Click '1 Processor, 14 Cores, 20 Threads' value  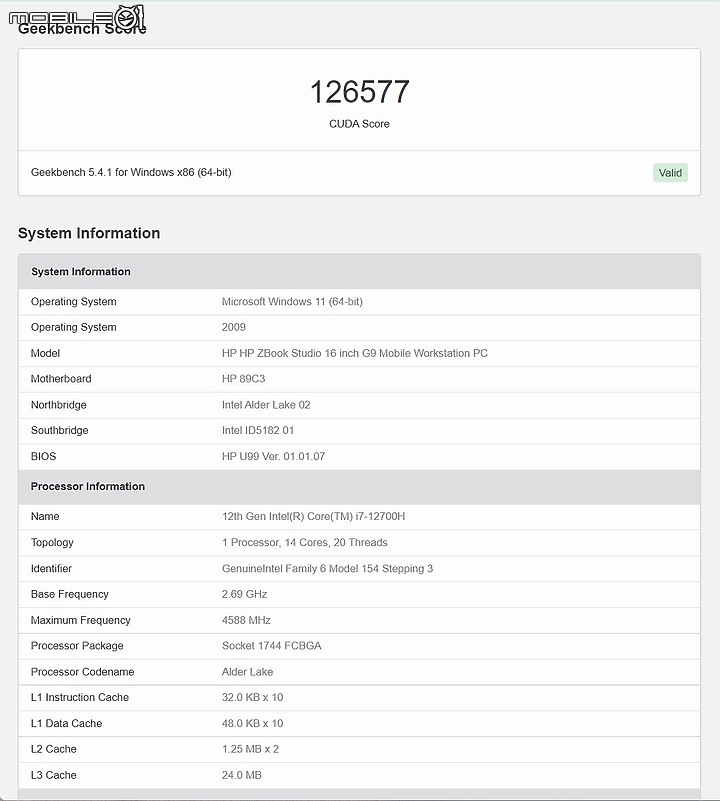305,542
